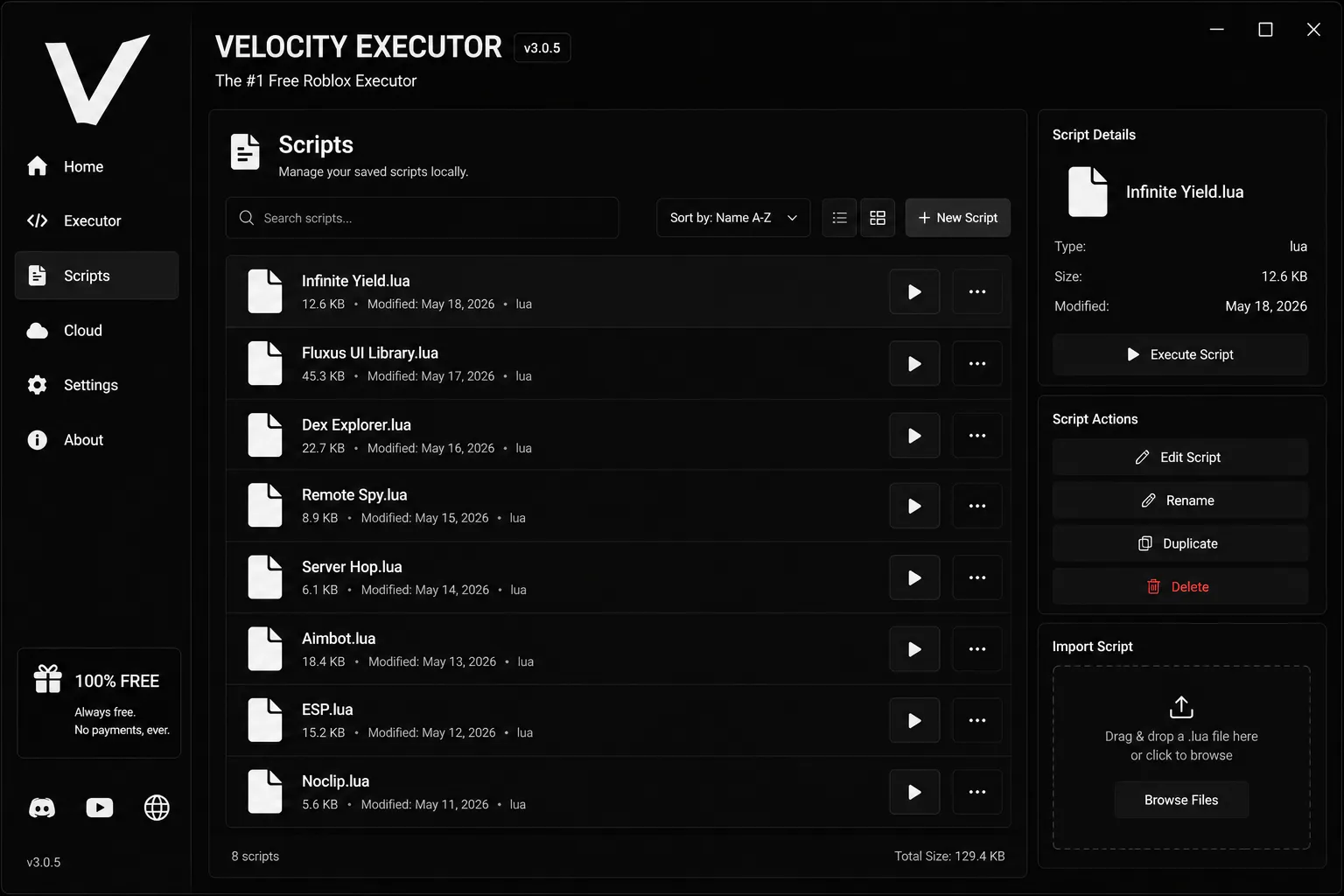Open the Cloud section
The height and width of the screenshot is (896, 1344).
97,330
